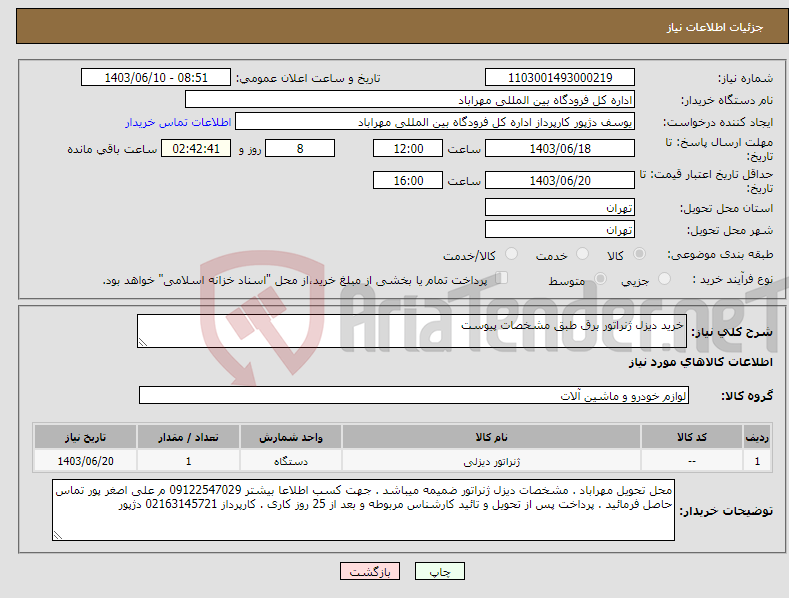Click the نام کالا column header
789x598 pixels.
[491, 437]
